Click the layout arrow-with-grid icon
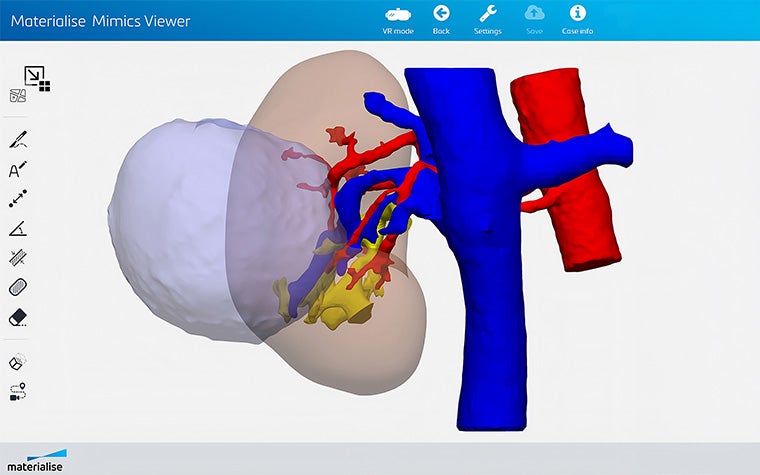Viewport: 760px width, 475px height. click(x=37, y=79)
